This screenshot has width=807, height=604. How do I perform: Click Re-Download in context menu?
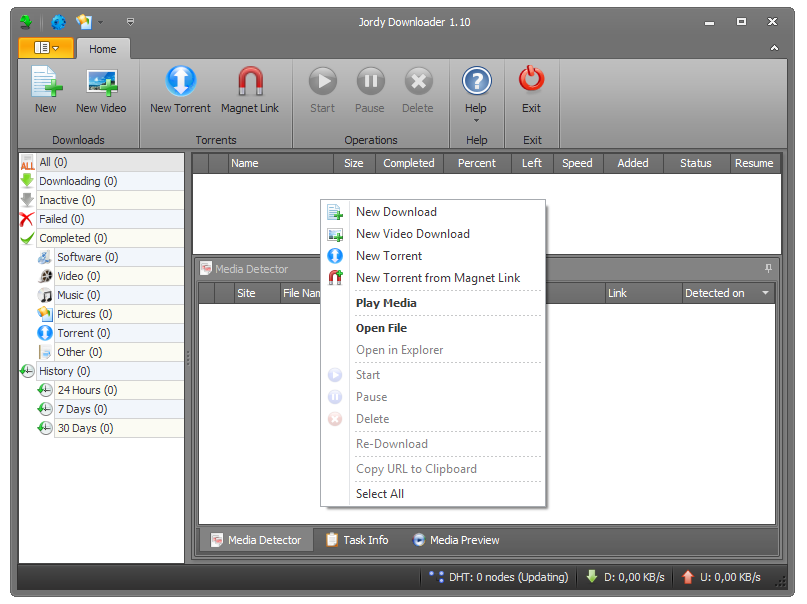pos(433,444)
